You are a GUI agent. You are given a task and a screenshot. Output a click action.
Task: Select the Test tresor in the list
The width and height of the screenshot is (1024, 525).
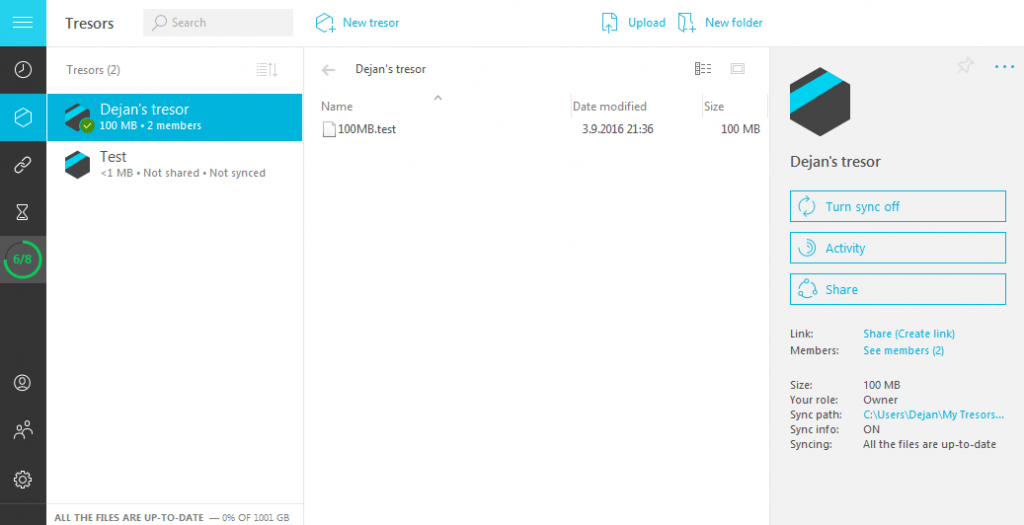tap(174, 165)
